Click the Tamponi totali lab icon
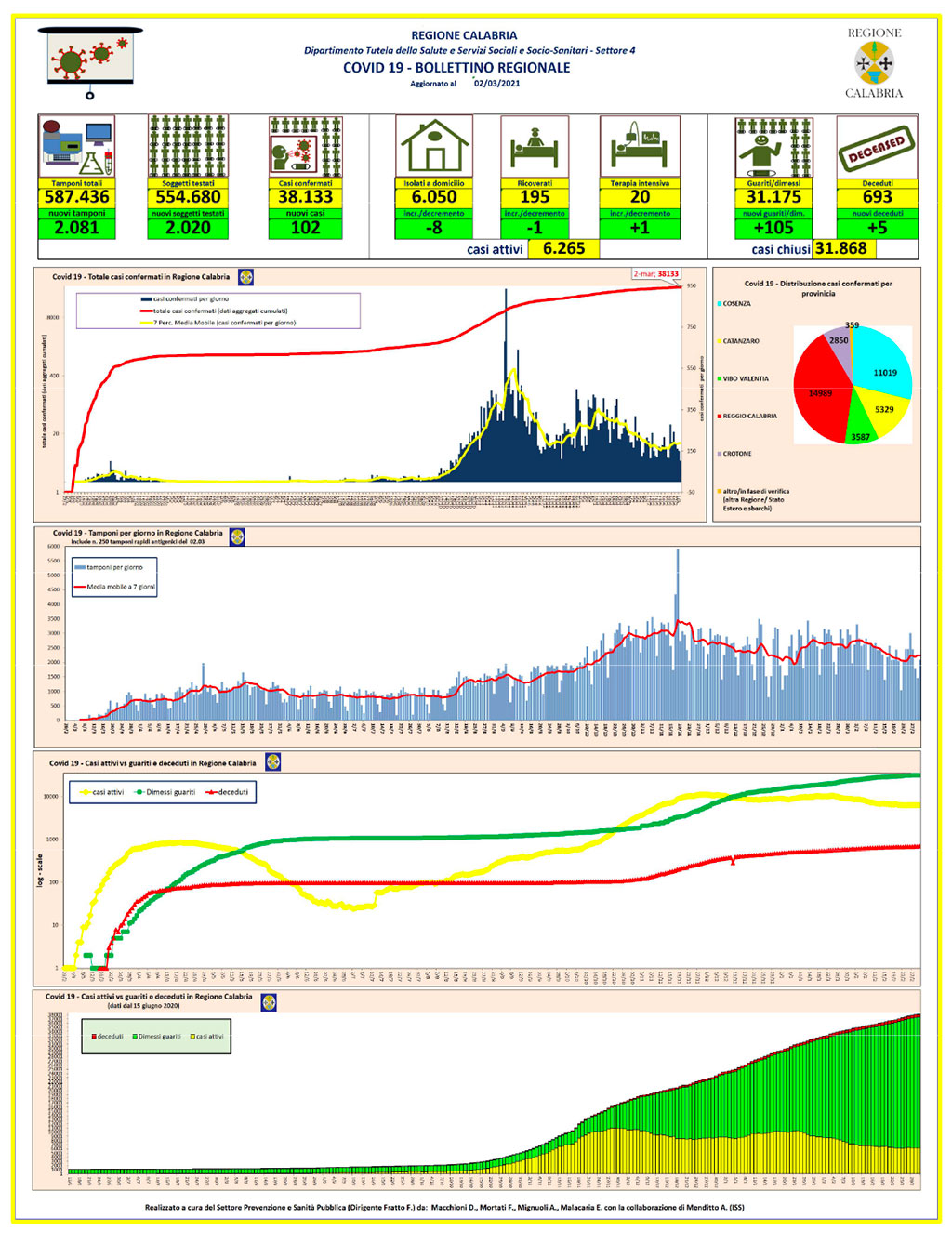This screenshot has width=952, height=1244. [77, 147]
